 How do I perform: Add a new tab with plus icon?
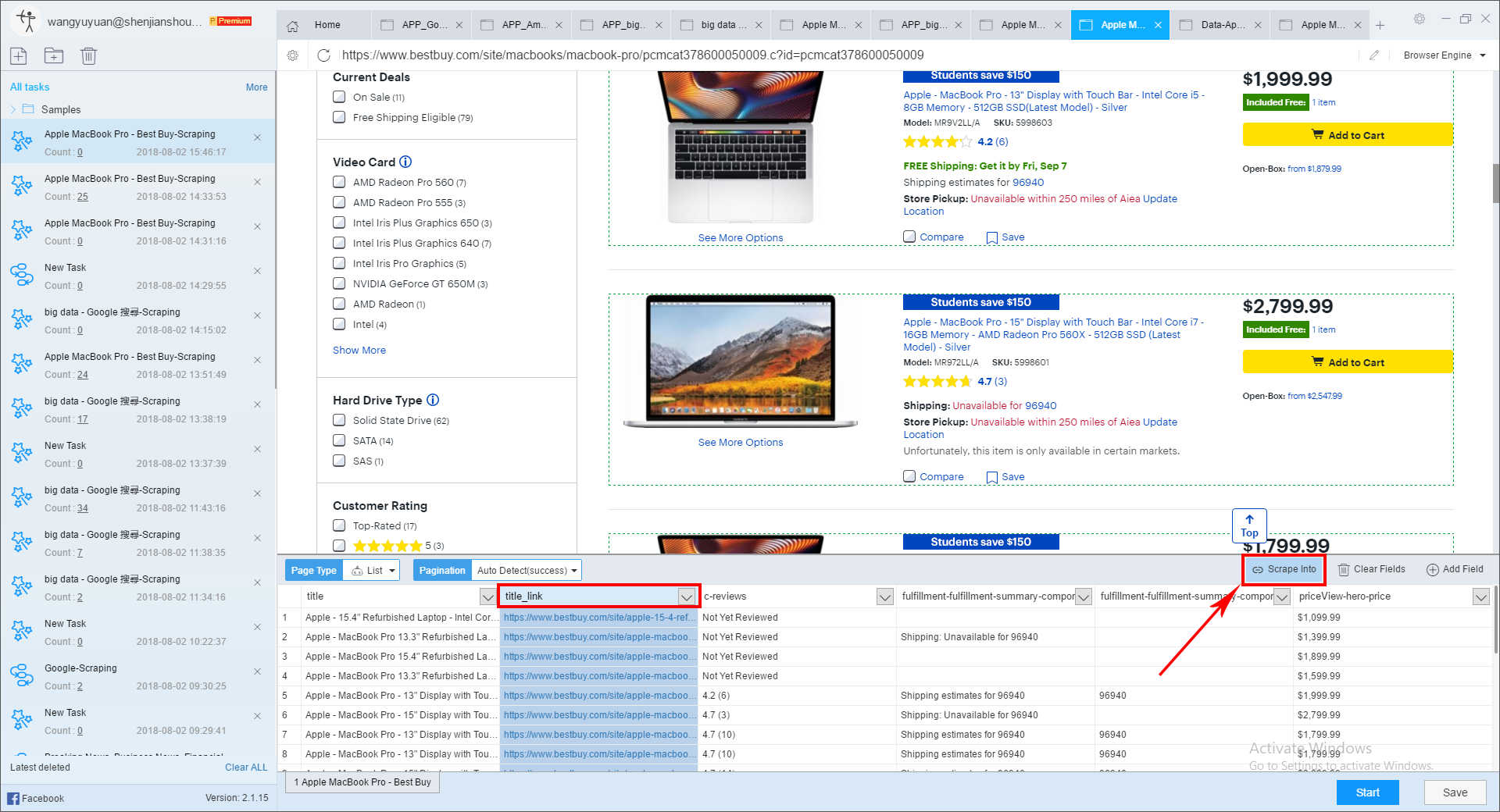[1380, 25]
